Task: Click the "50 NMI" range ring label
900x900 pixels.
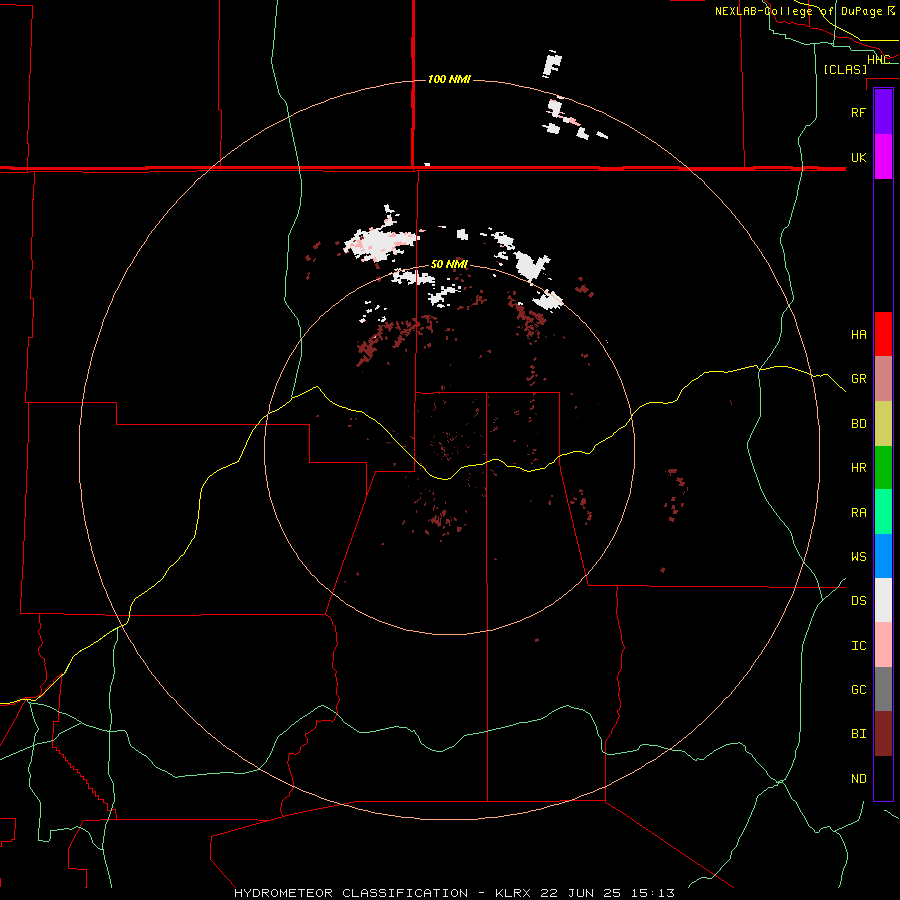Action: click(449, 264)
